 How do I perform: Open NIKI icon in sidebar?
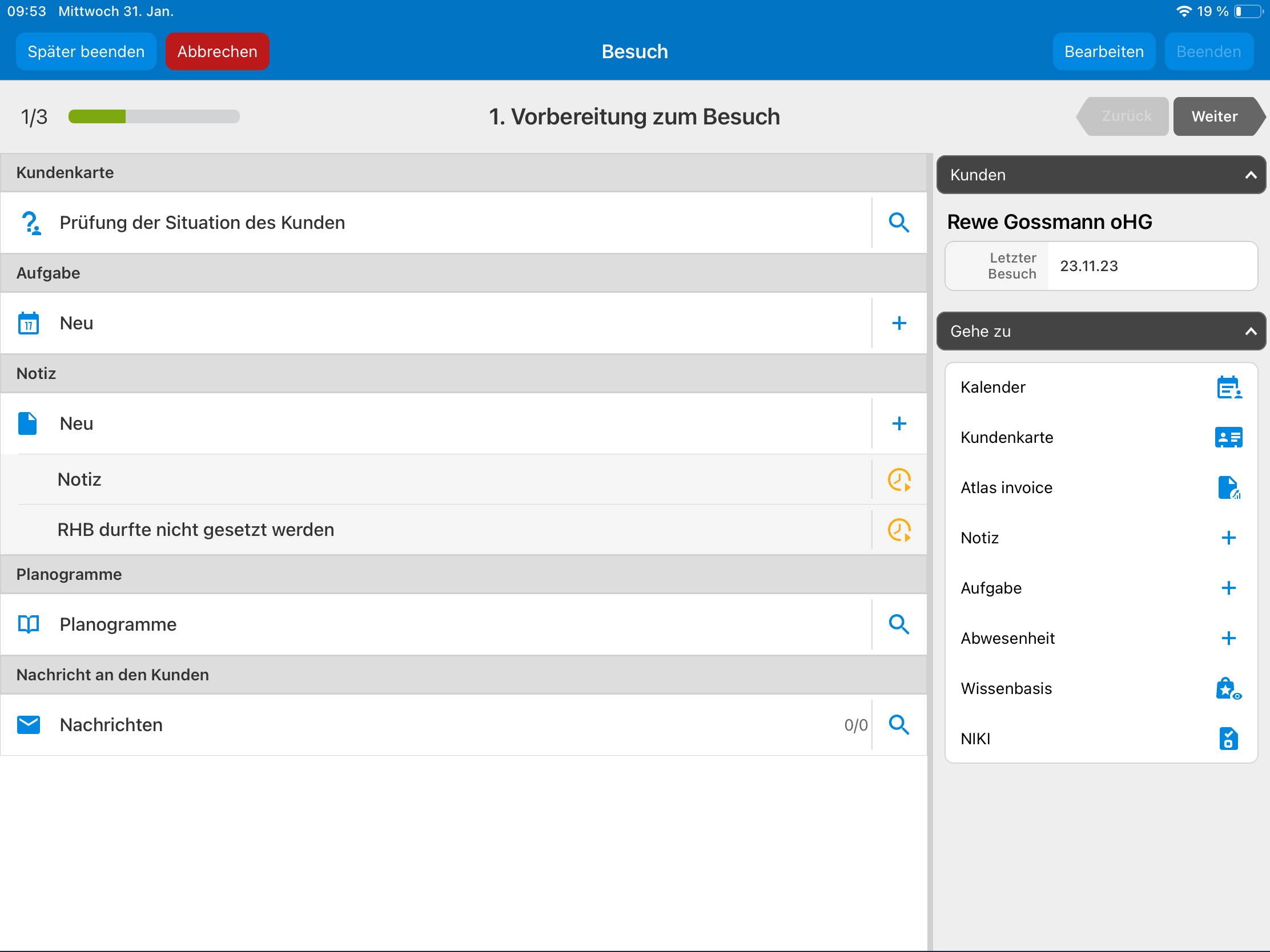pyautogui.click(x=1228, y=739)
